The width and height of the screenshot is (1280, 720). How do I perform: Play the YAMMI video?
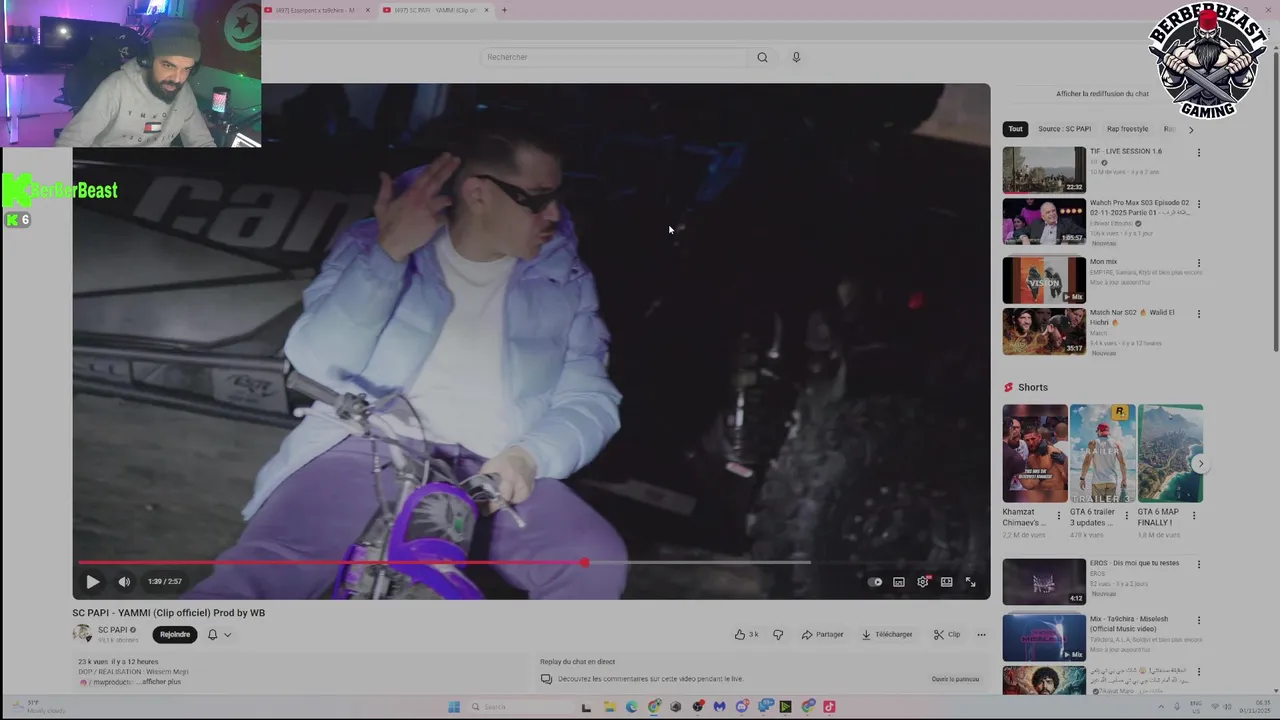click(x=92, y=582)
